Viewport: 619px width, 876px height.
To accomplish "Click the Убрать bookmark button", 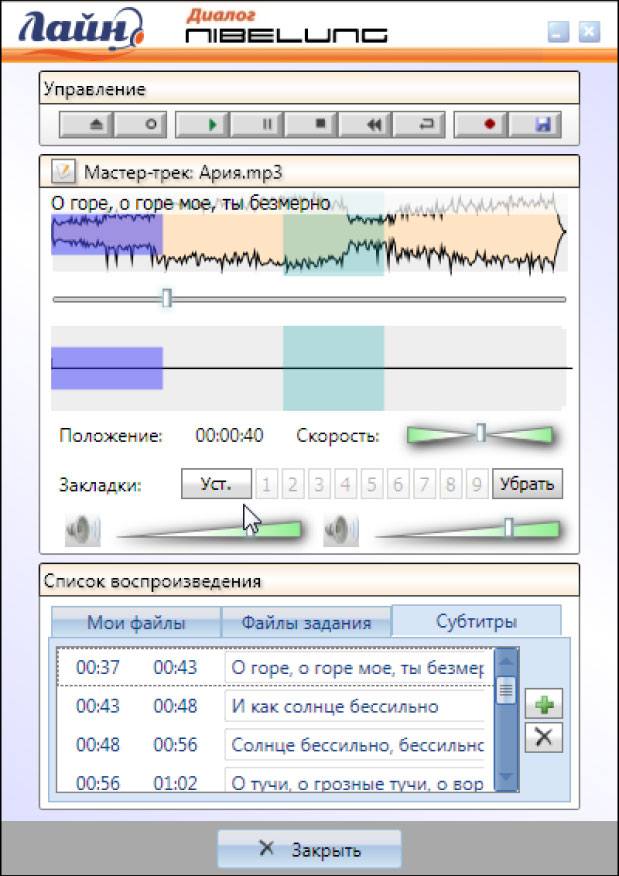I will point(527,484).
